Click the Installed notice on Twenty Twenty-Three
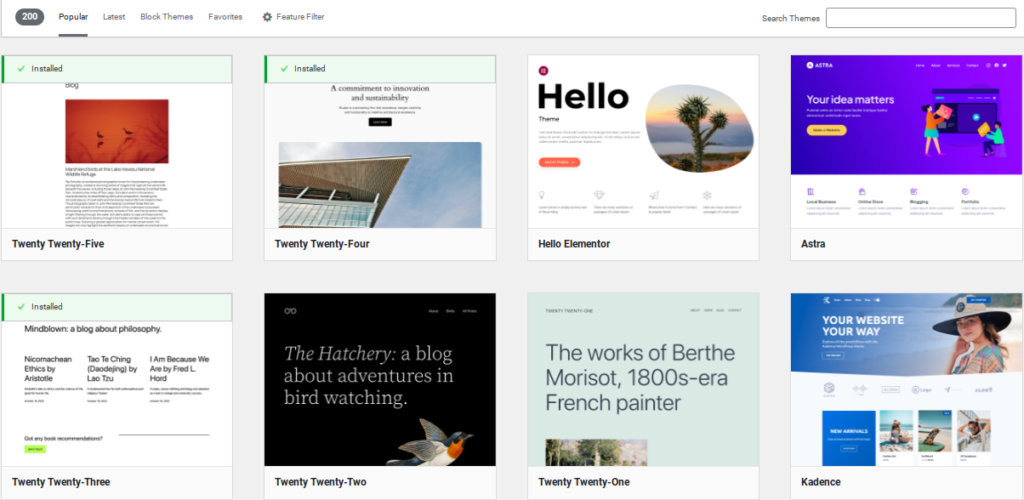1024x500 pixels. click(x=117, y=307)
